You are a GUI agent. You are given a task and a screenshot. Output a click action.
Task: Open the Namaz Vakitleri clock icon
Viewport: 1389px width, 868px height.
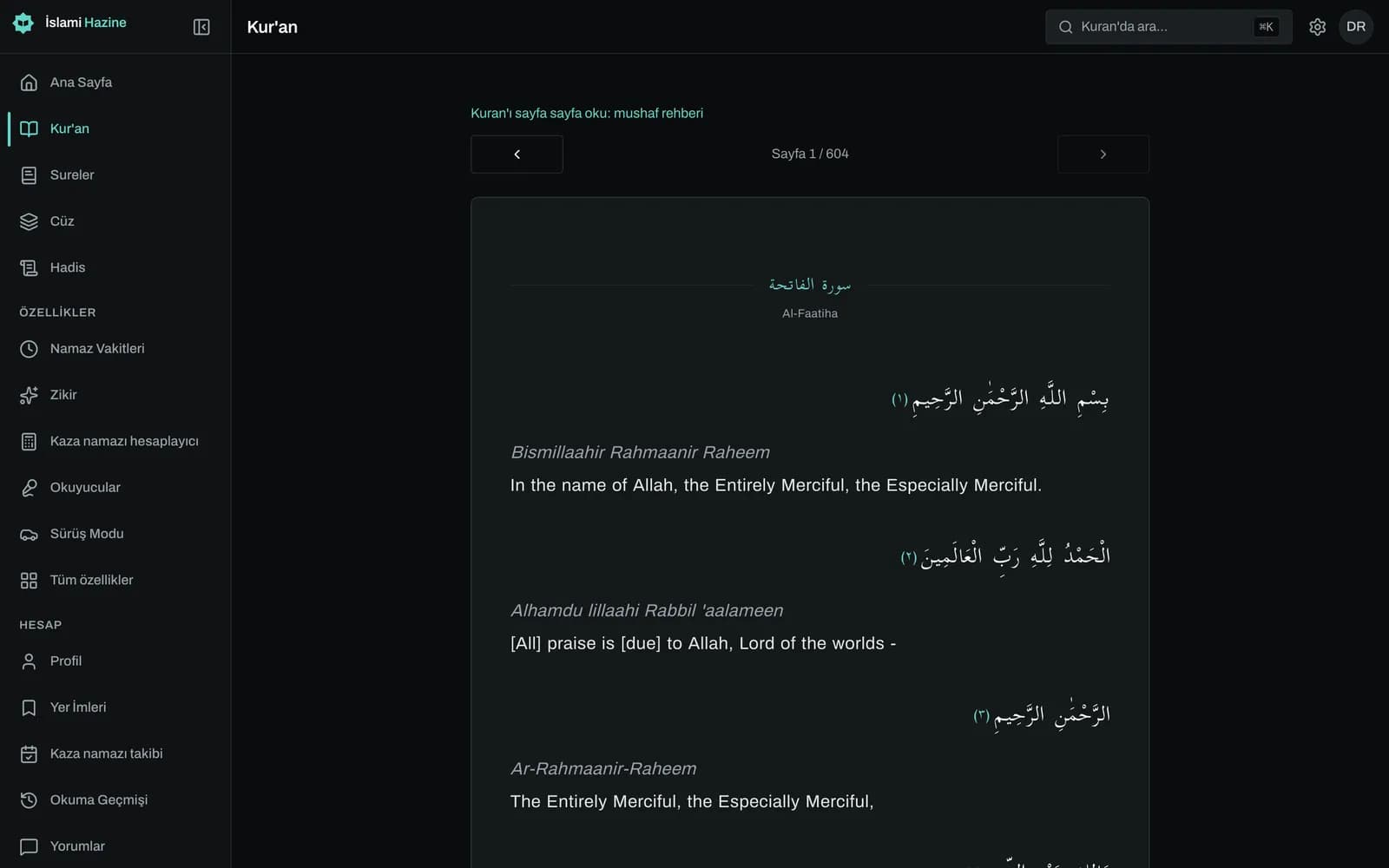point(29,349)
